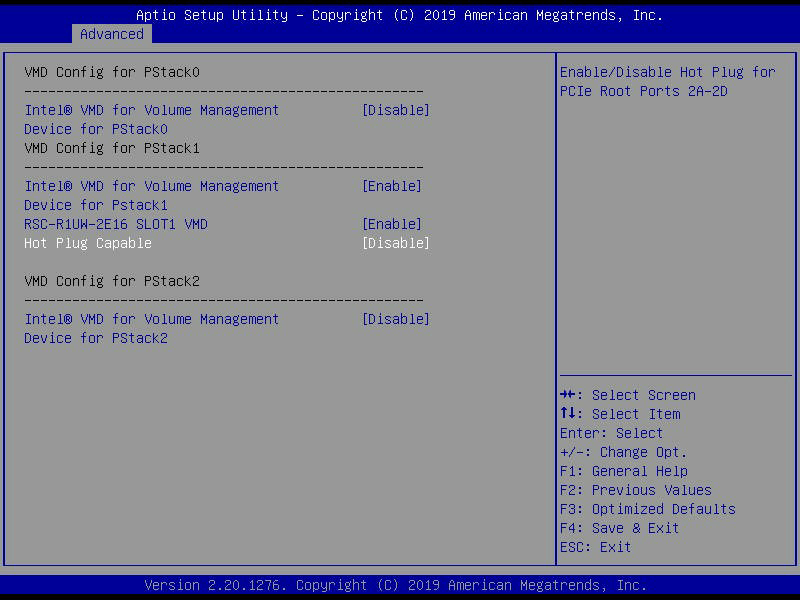Click ESC: Exit hint
The image size is (800, 600).
[595, 547]
